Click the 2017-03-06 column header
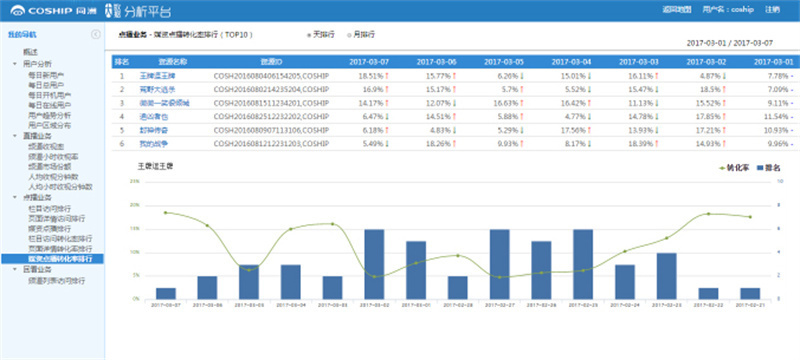The height and width of the screenshot is (360, 800). 437,62
